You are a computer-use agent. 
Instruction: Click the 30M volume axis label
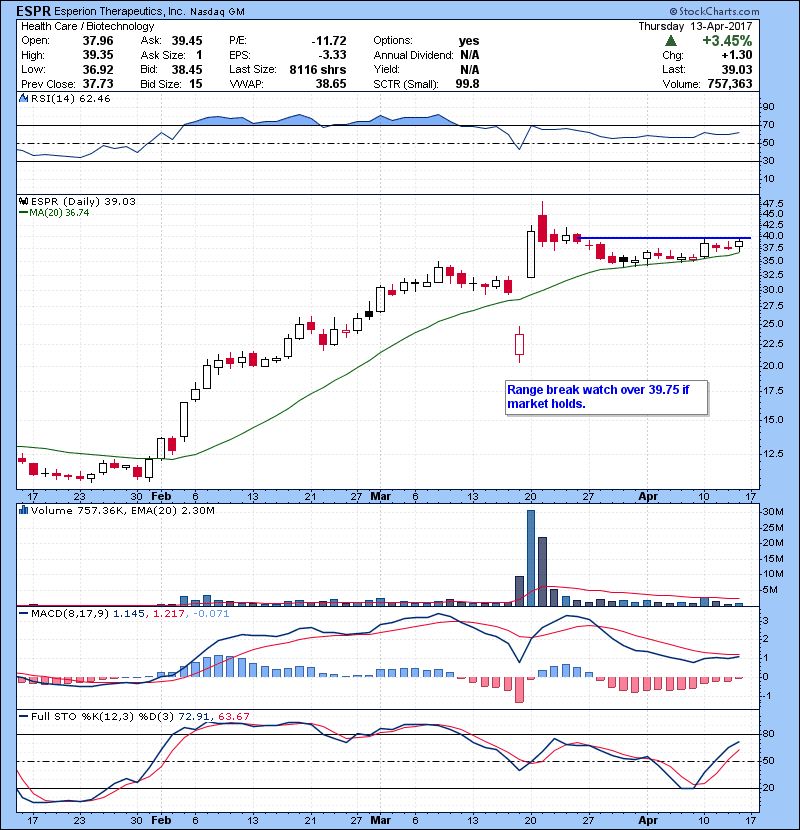(772, 512)
